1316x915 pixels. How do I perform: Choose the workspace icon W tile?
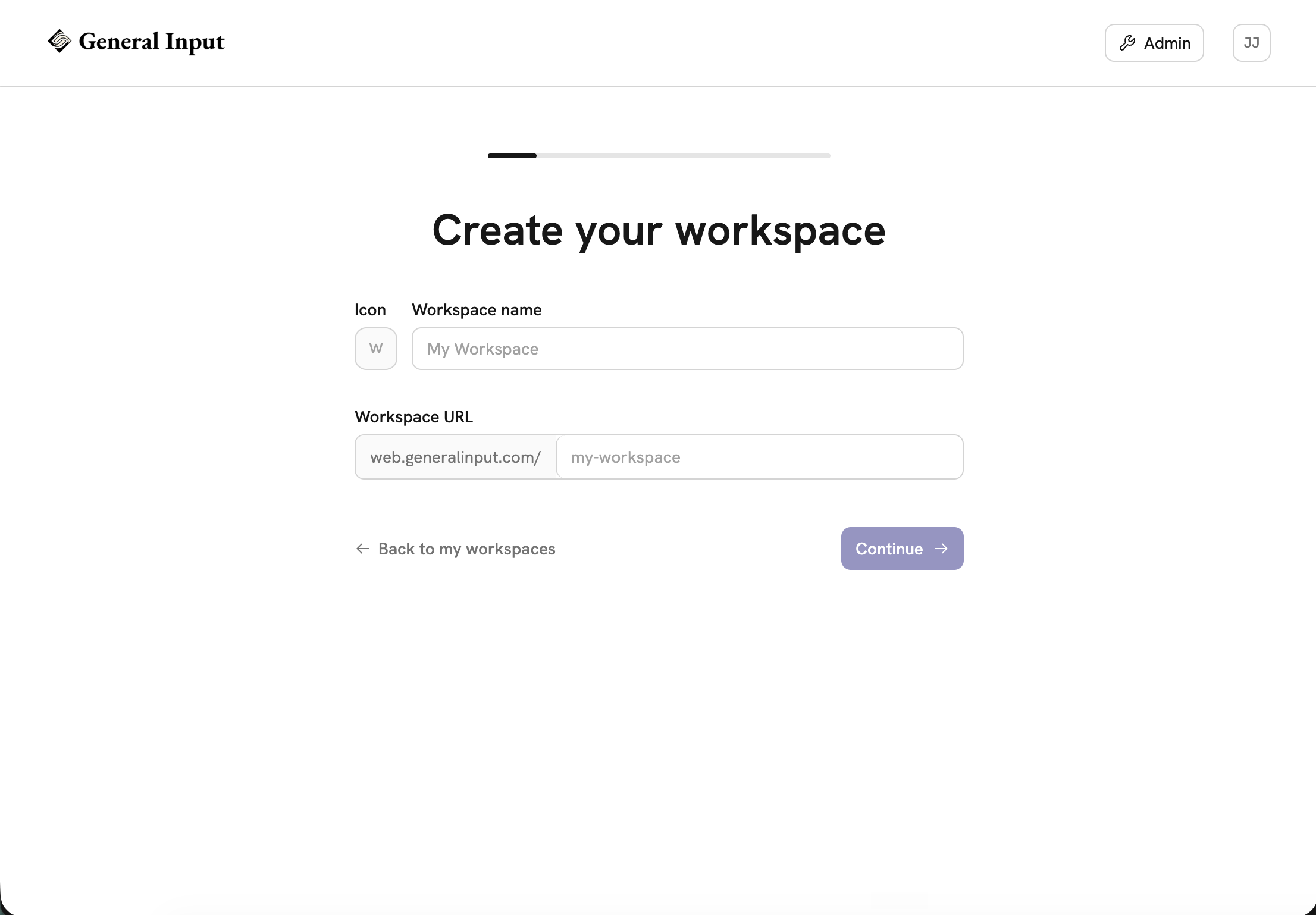tap(376, 349)
